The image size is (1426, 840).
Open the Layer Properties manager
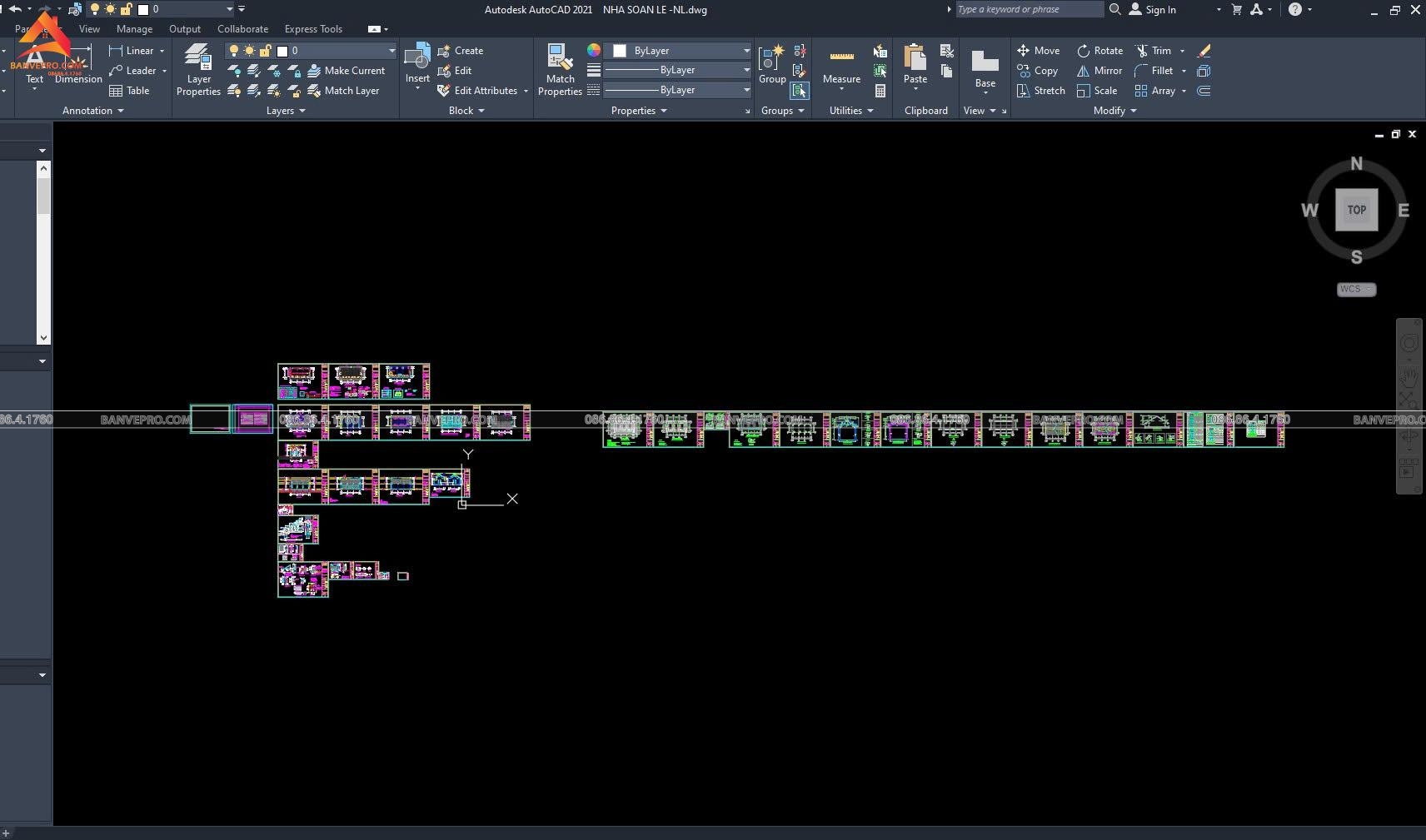click(198, 70)
